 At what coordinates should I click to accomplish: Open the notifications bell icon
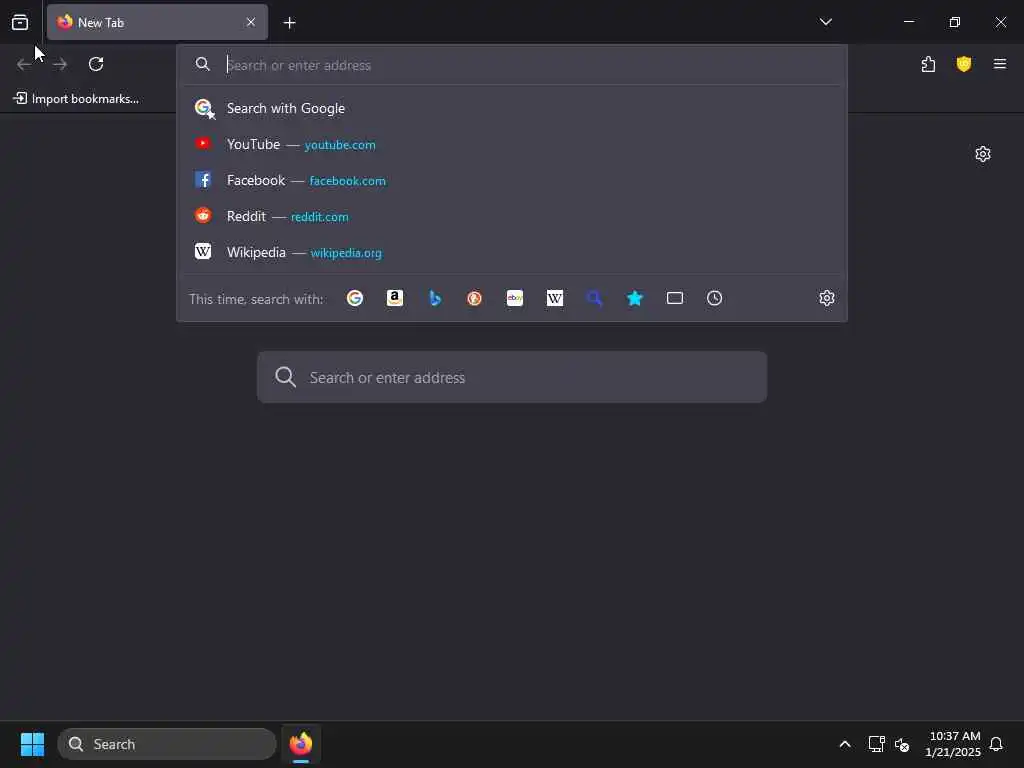(x=996, y=744)
